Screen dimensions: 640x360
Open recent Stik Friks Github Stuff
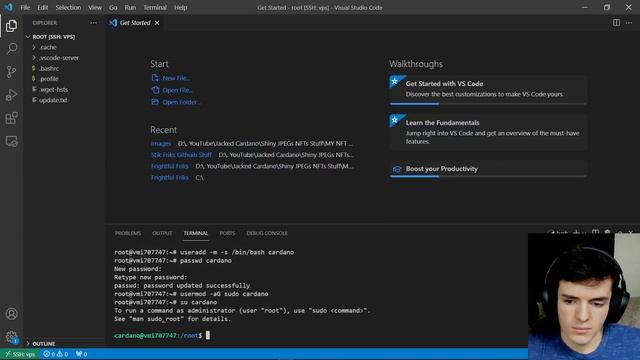(181, 155)
